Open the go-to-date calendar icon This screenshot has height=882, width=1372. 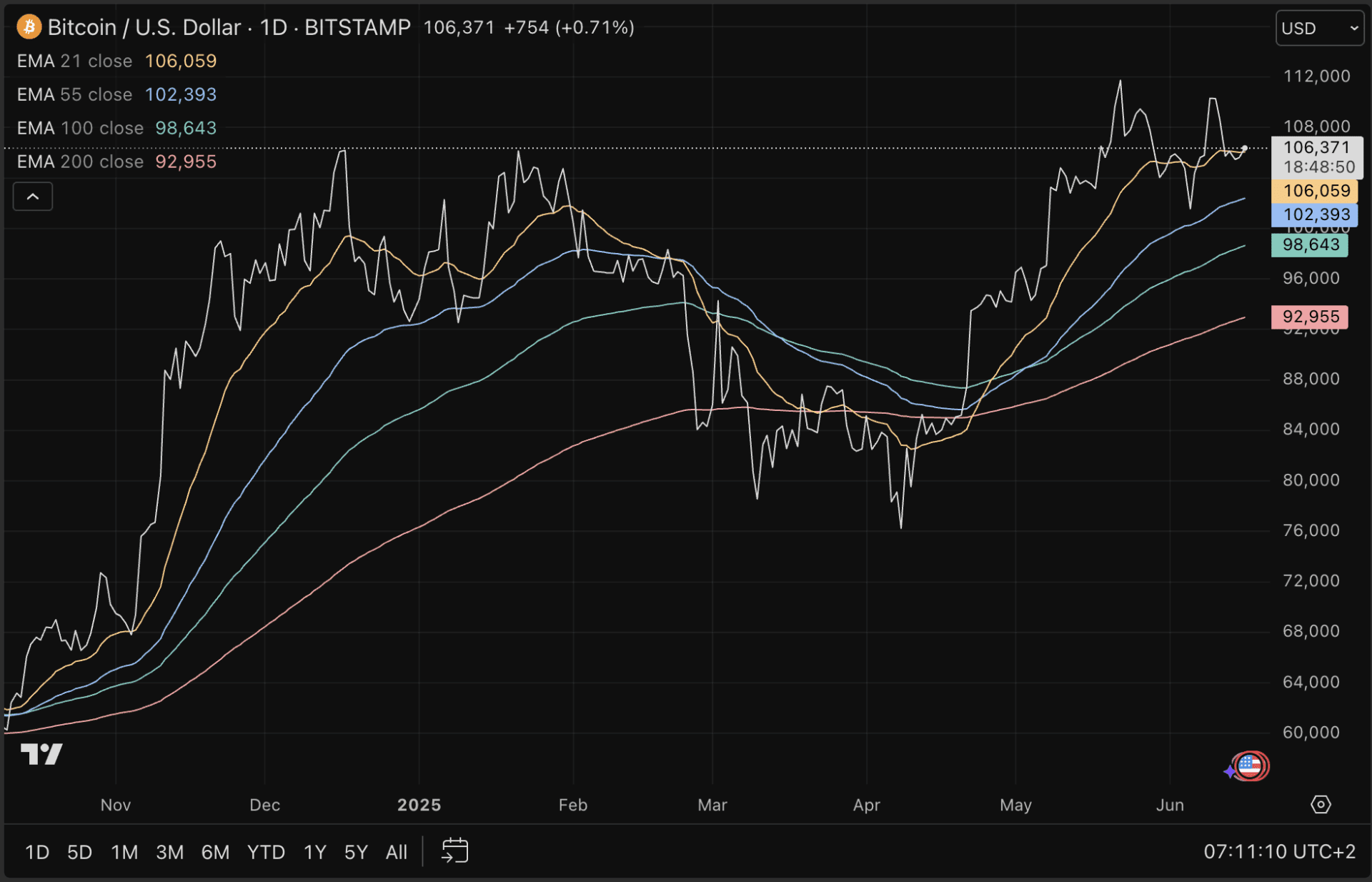pyautogui.click(x=454, y=851)
